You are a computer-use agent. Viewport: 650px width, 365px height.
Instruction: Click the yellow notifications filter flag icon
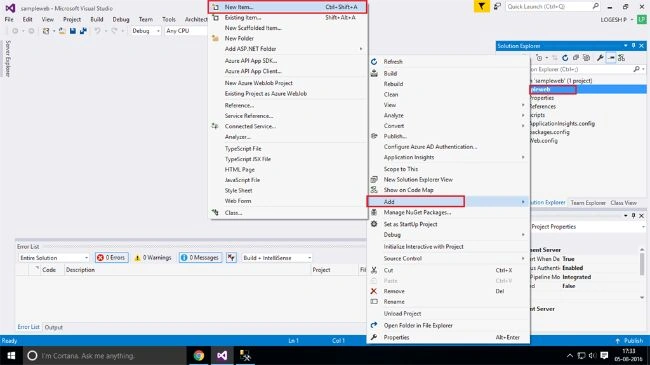481,6
